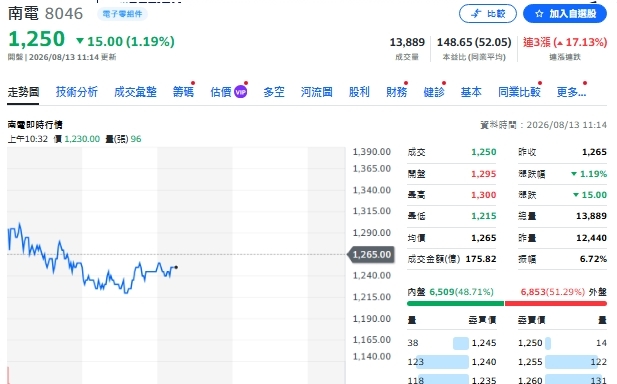Open the 成交彙整 tab
The width and height of the screenshot is (617, 384).
[135, 92]
